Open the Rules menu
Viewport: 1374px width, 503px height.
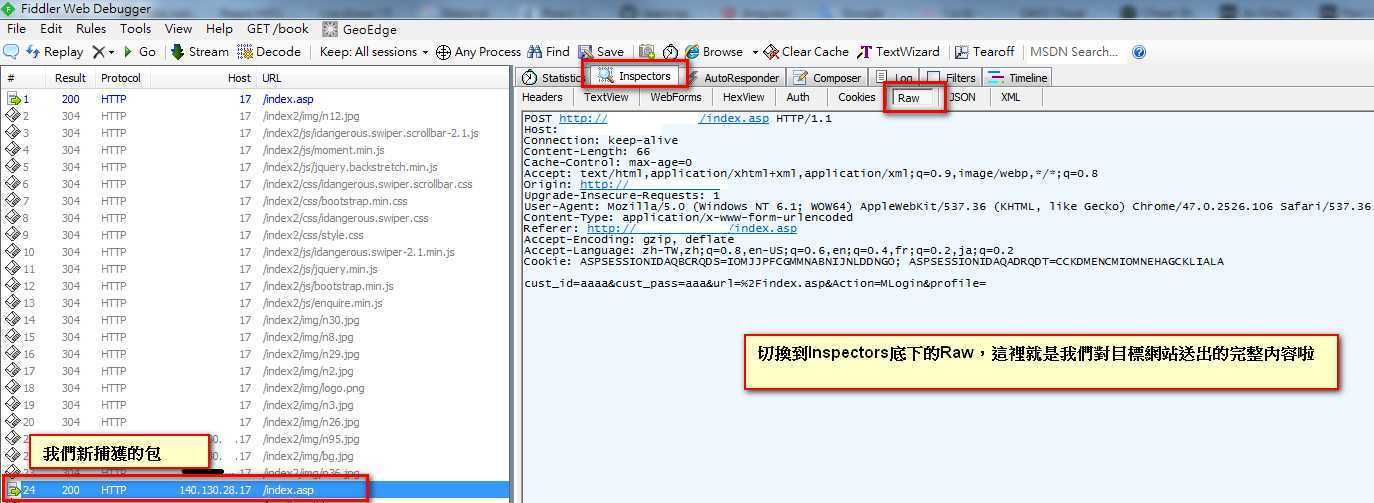click(x=91, y=29)
